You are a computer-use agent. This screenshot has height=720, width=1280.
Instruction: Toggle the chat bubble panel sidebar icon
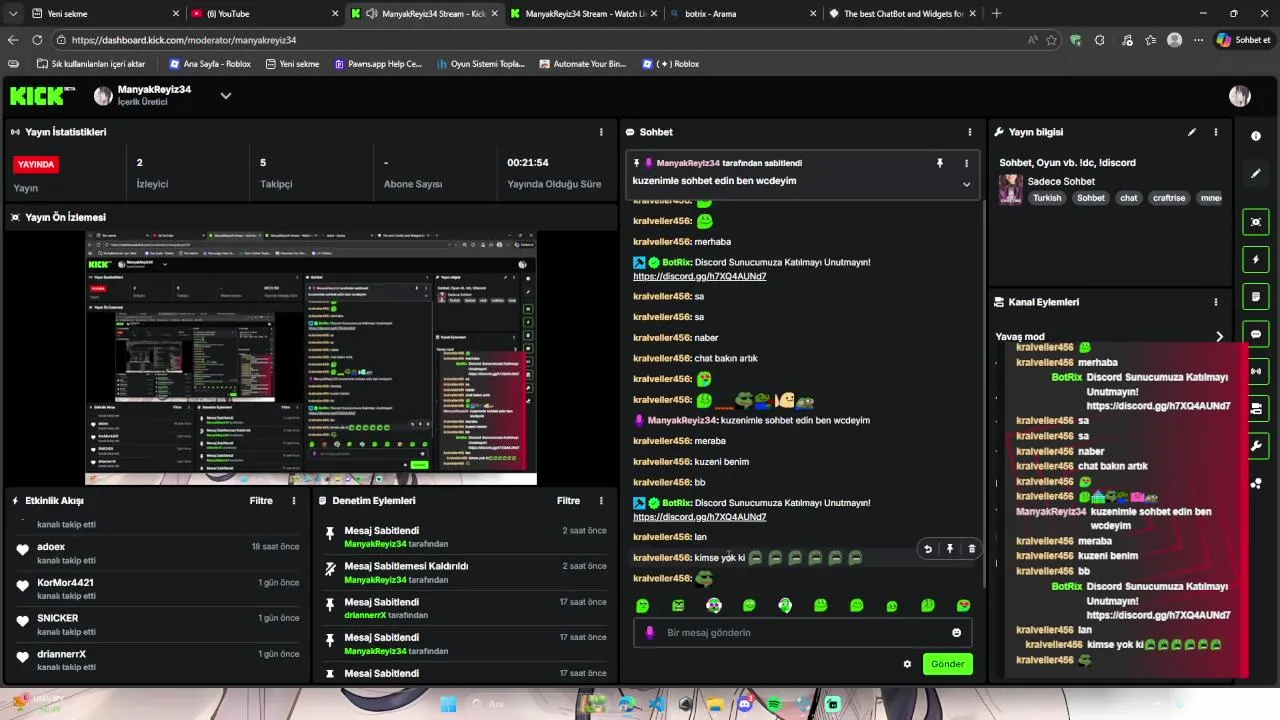coord(1256,334)
